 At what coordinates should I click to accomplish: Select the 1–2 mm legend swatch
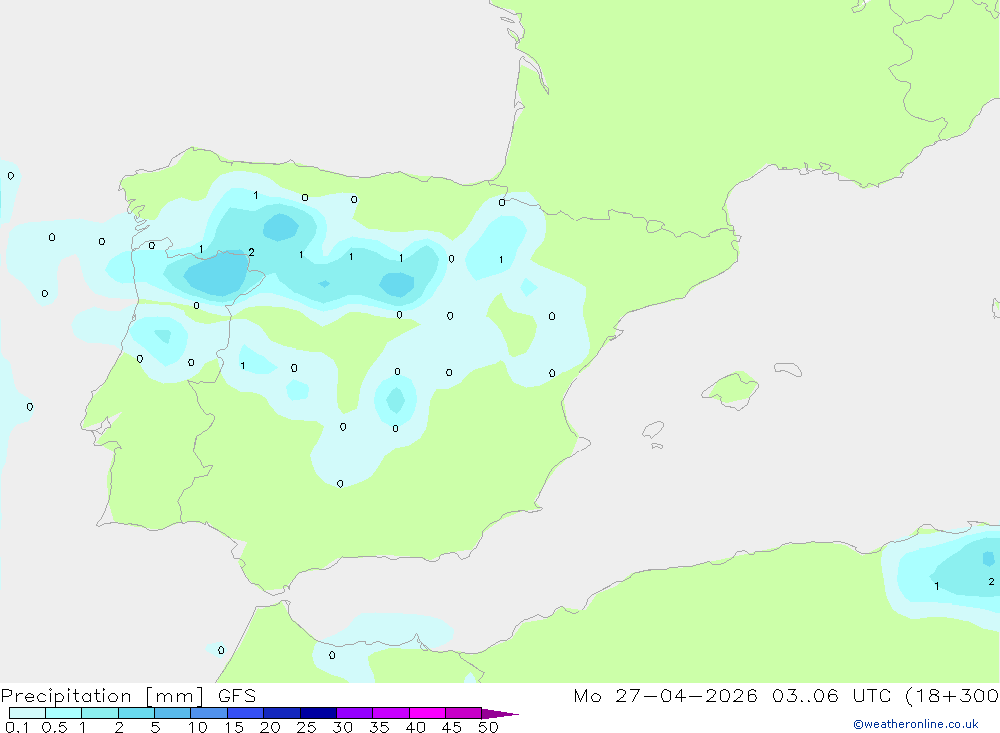(x=99, y=713)
